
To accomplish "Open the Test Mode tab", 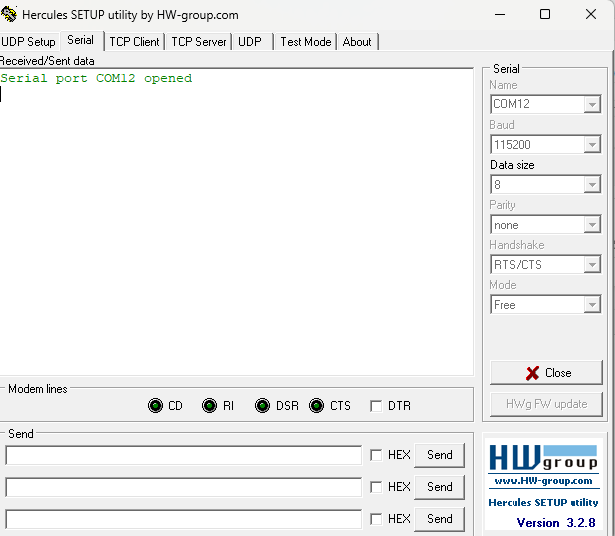I will [306, 42].
